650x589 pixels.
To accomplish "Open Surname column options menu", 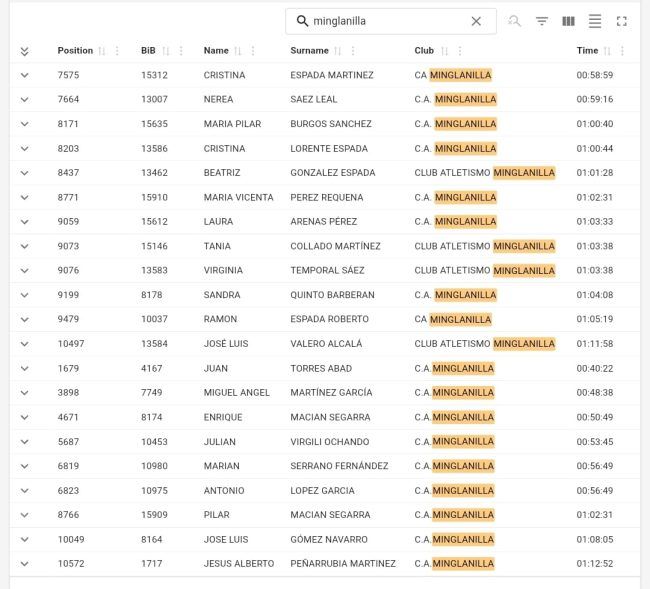I will click(x=353, y=51).
